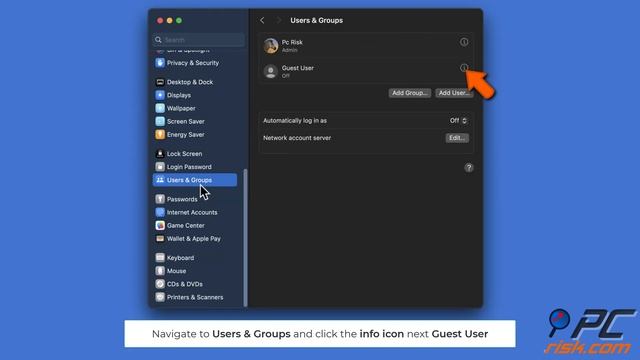Select Displays label in sidebar

pos(179,95)
